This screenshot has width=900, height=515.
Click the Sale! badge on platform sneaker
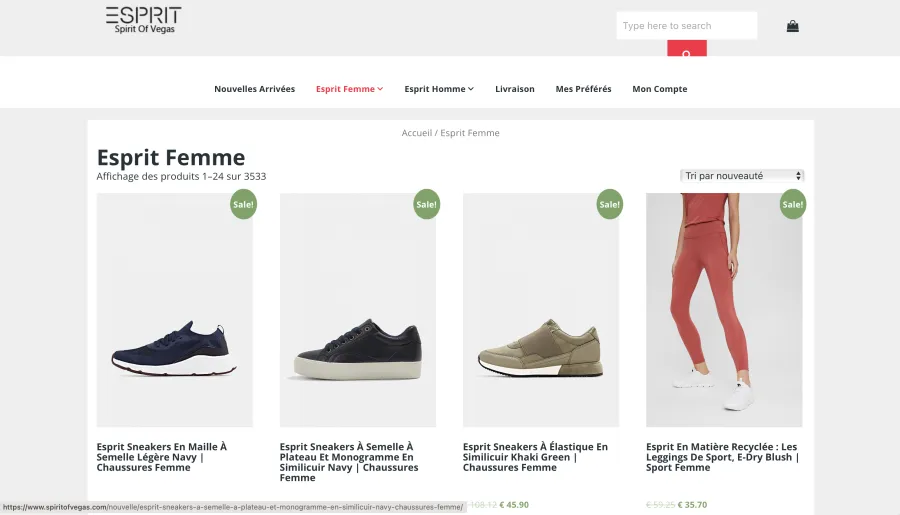426,204
